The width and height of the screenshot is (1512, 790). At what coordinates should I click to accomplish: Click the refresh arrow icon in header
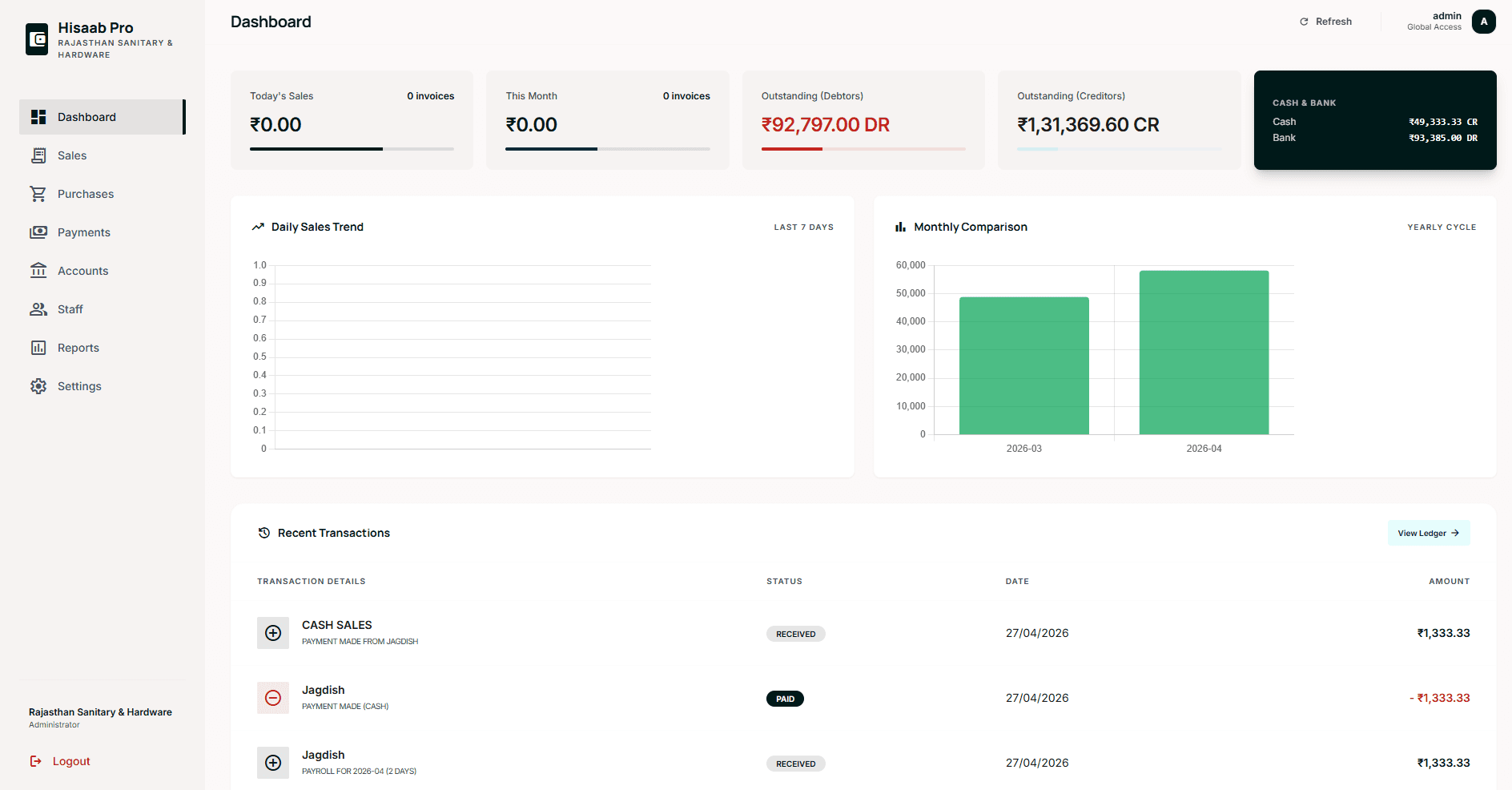coord(1304,22)
